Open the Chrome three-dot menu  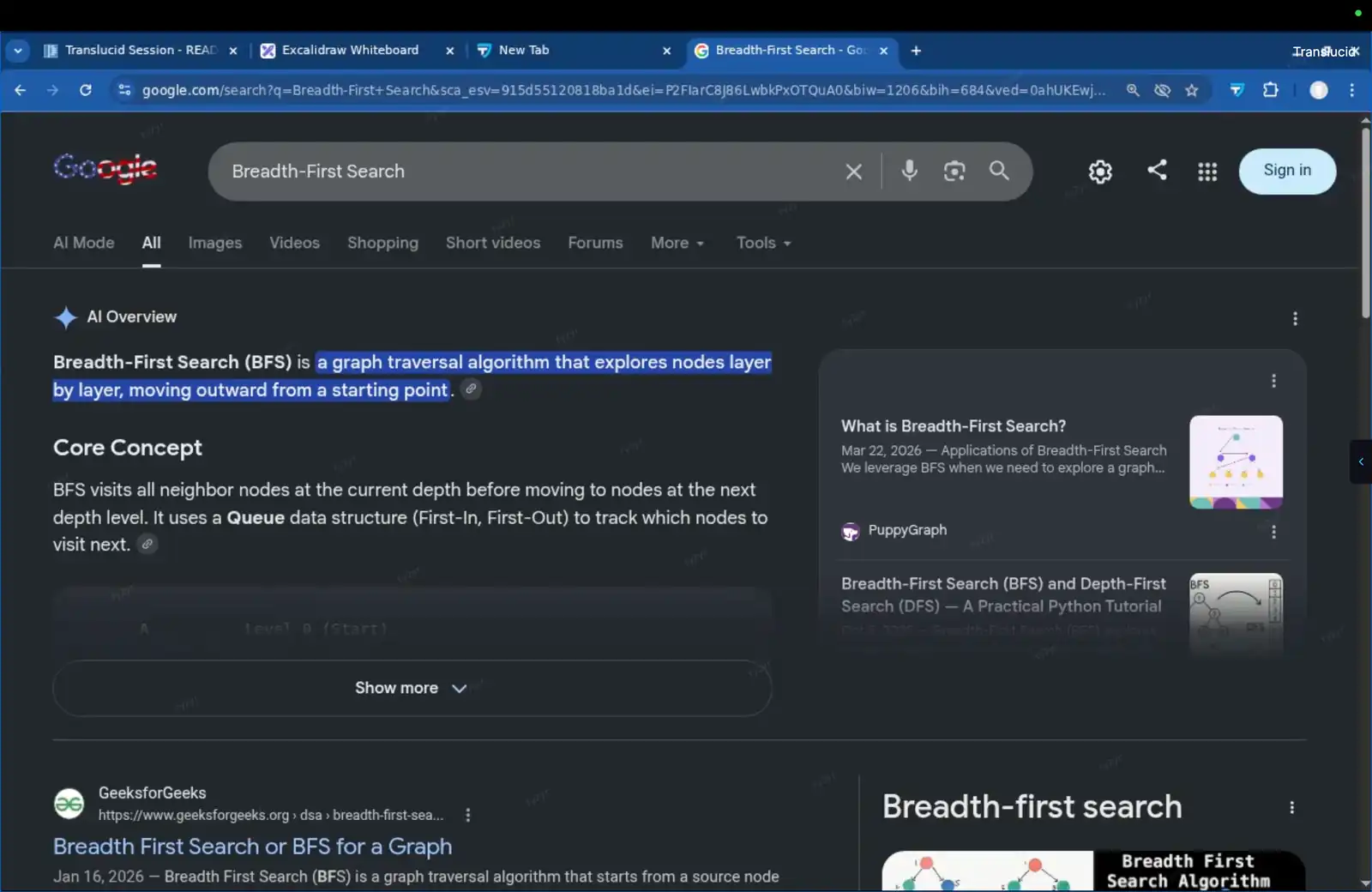click(x=1352, y=90)
